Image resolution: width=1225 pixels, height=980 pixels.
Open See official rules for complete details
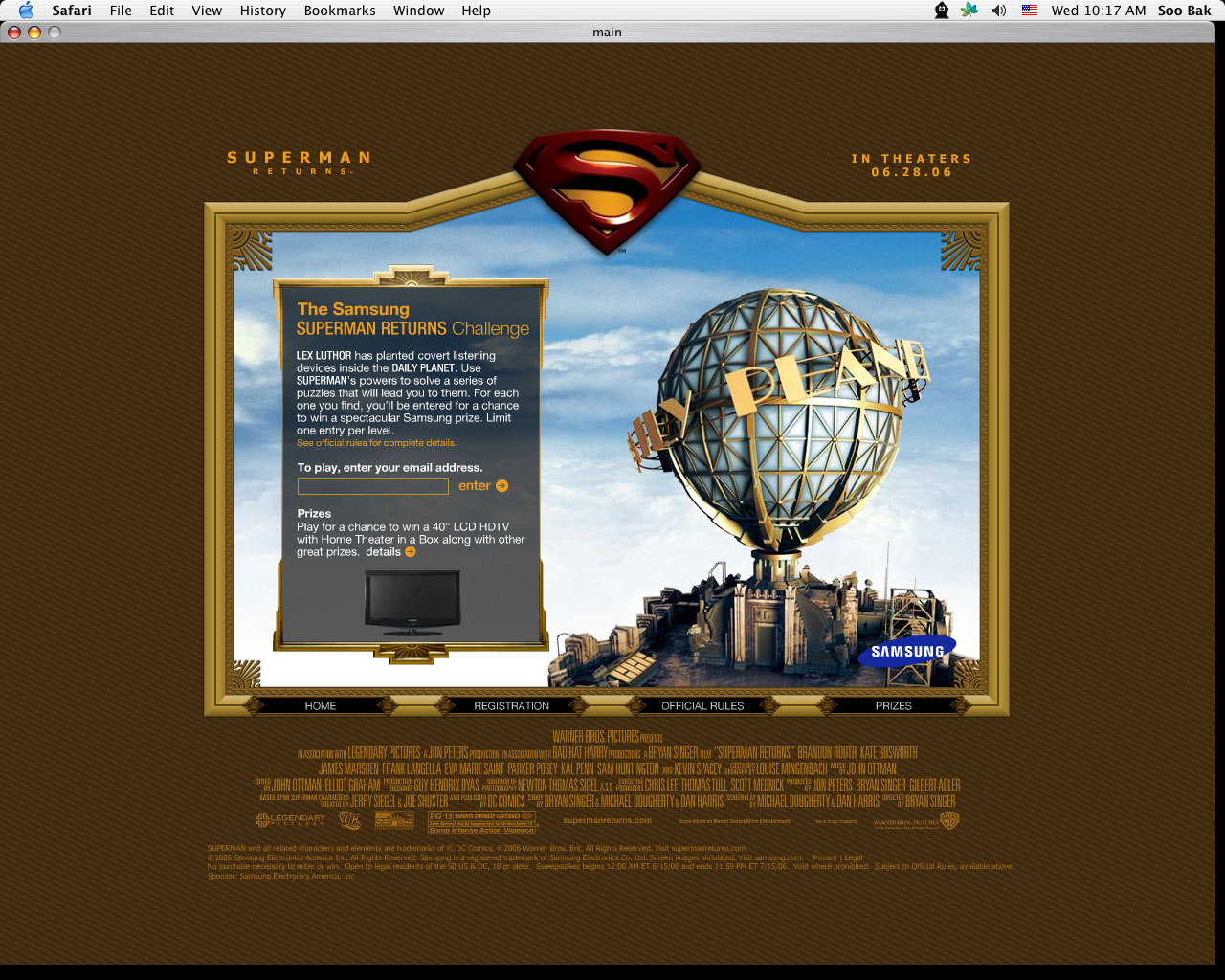point(376,443)
